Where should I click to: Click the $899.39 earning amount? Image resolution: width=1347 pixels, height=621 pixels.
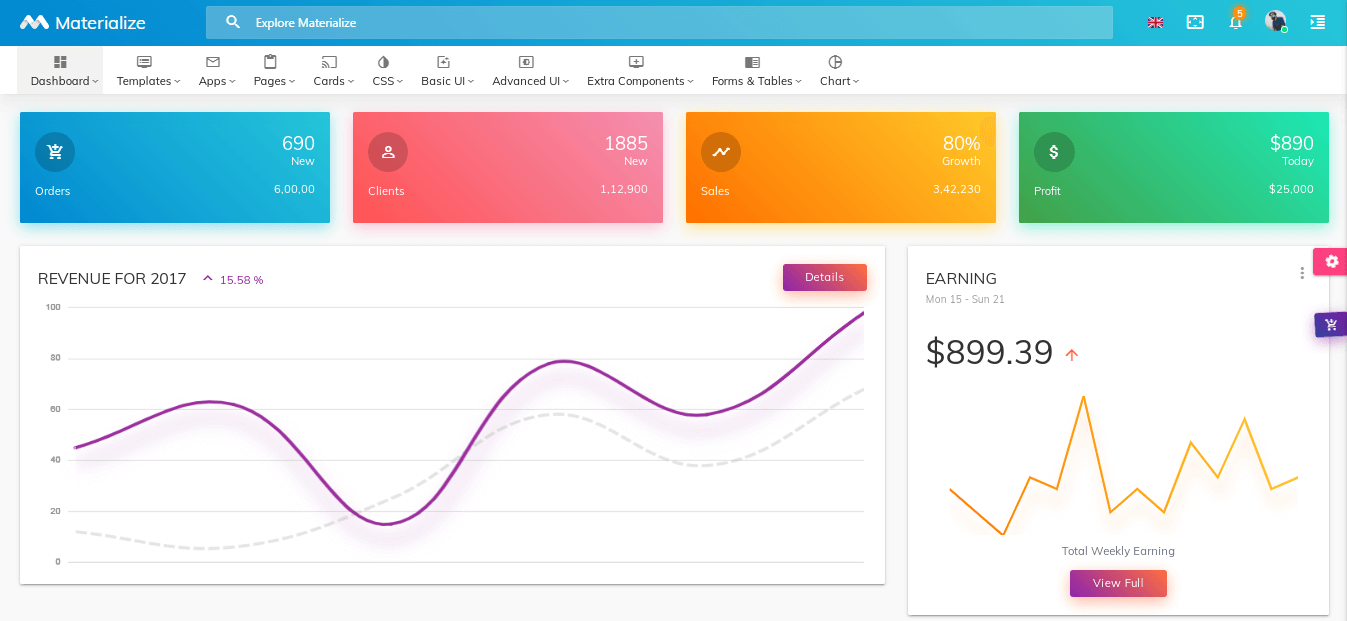click(989, 352)
